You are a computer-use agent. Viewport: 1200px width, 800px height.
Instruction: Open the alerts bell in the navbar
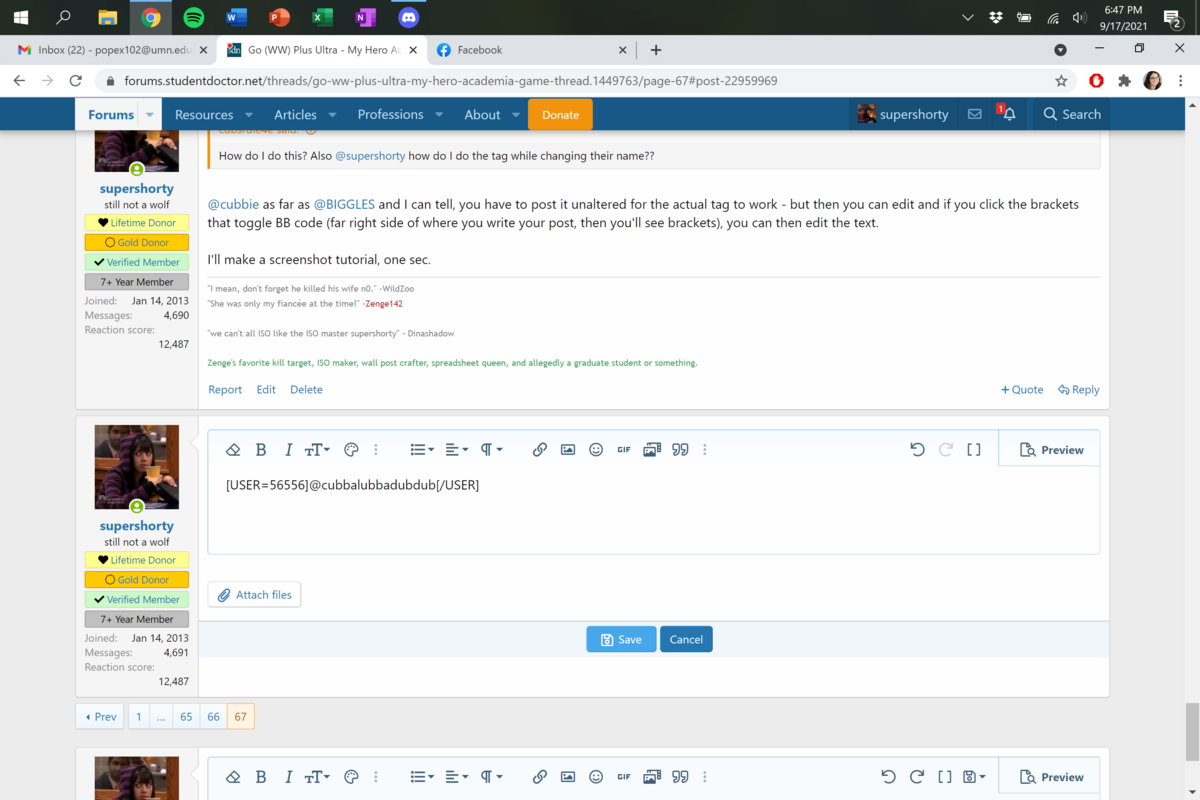(x=1008, y=115)
